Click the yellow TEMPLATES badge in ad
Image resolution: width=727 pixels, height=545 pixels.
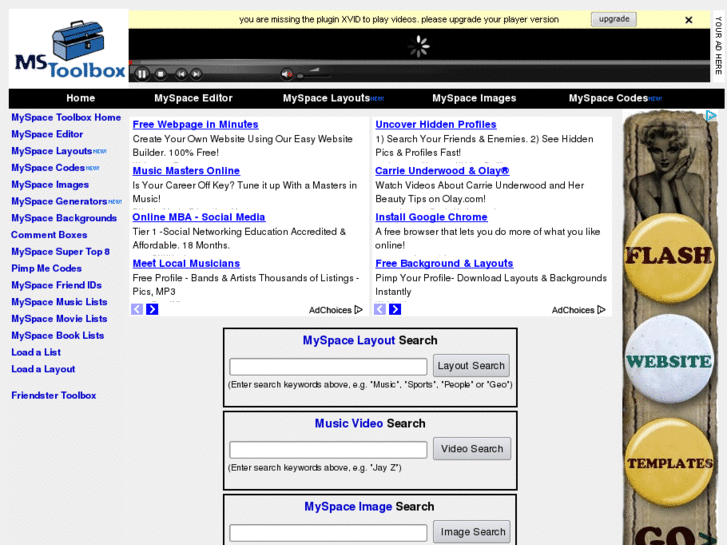pyautogui.click(x=669, y=463)
